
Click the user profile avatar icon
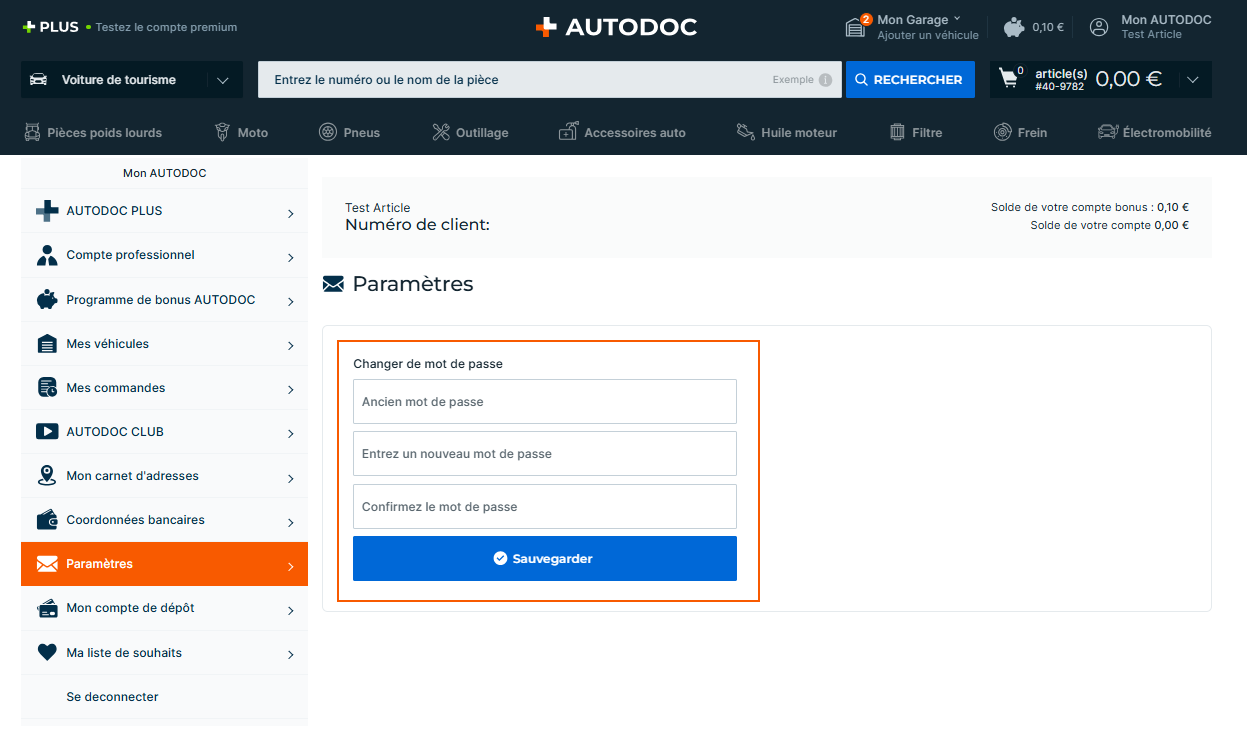pos(1099,27)
